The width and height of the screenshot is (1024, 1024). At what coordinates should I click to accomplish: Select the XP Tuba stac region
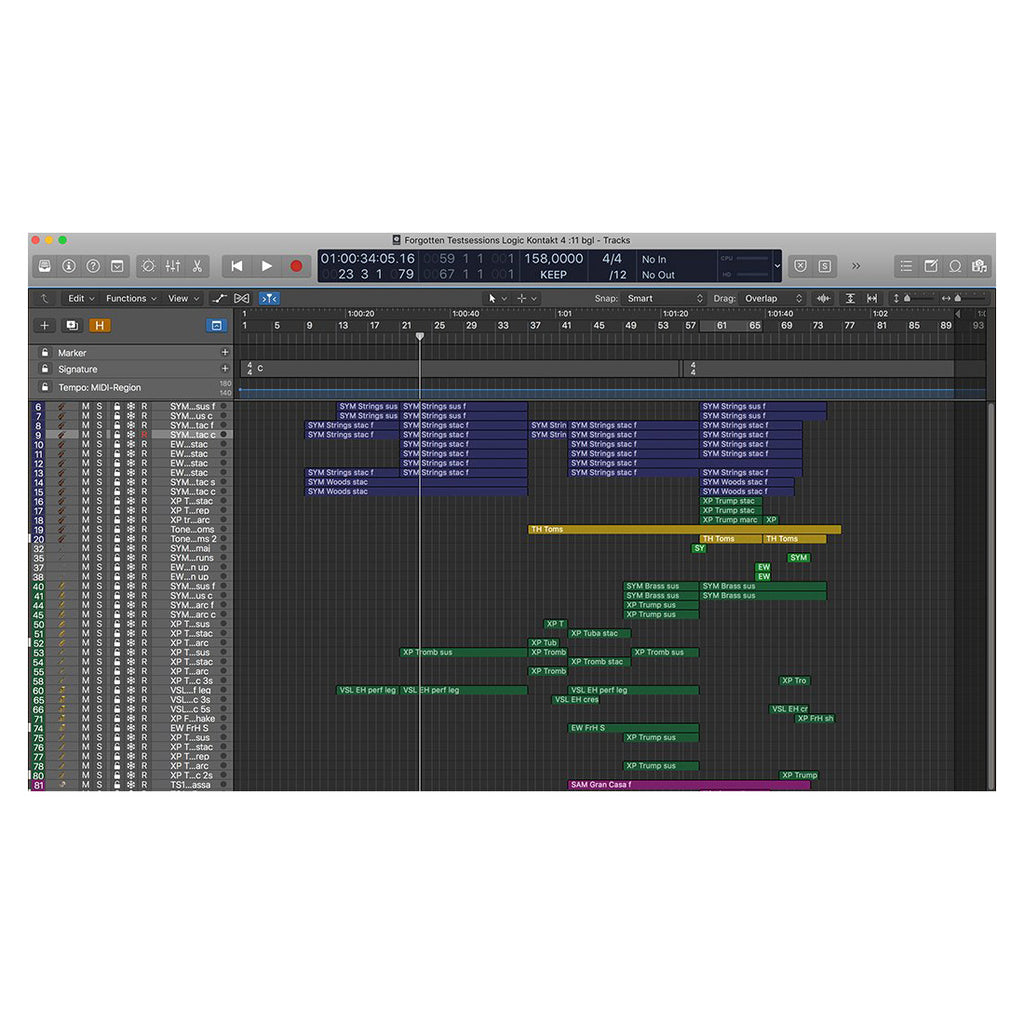[x=600, y=633]
